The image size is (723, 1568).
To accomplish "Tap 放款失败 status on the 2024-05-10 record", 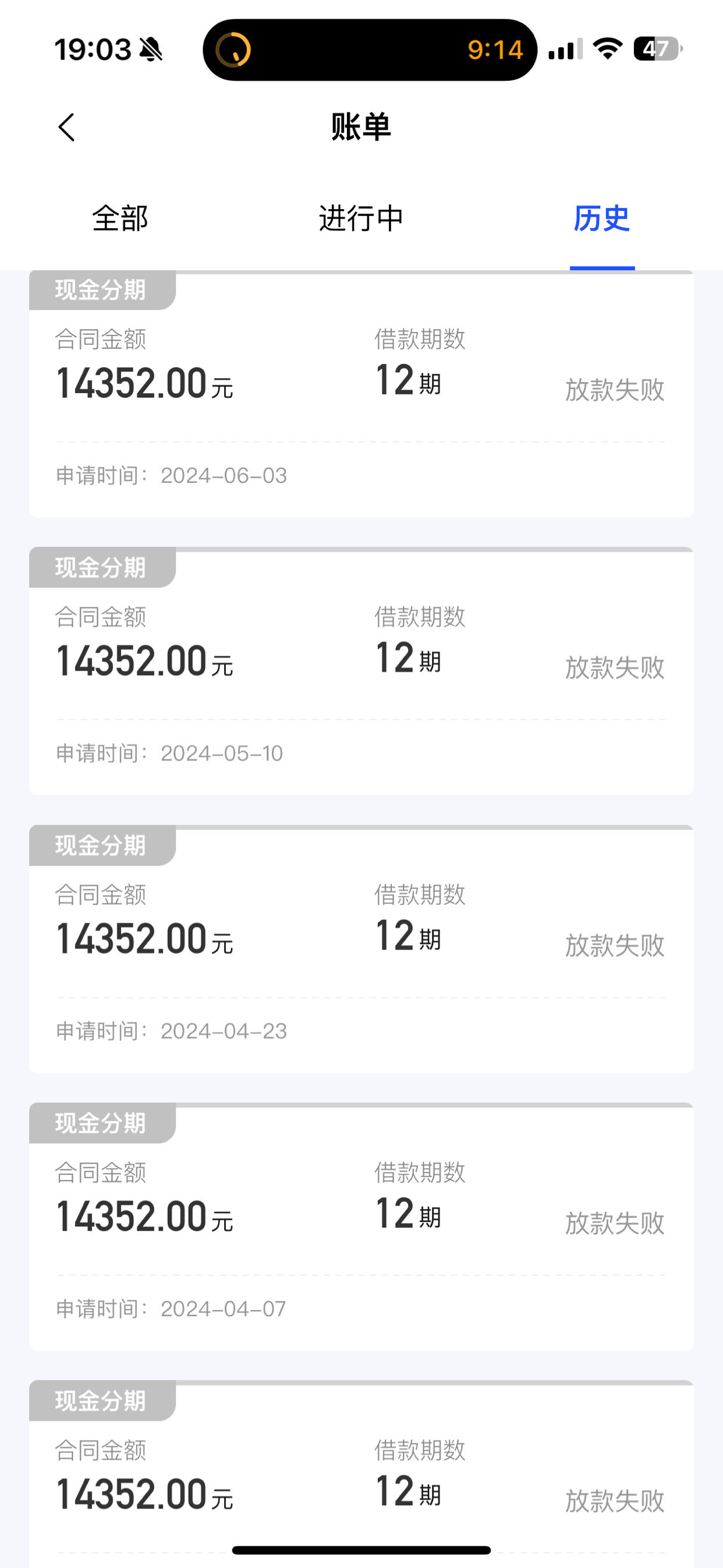I will click(615, 668).
